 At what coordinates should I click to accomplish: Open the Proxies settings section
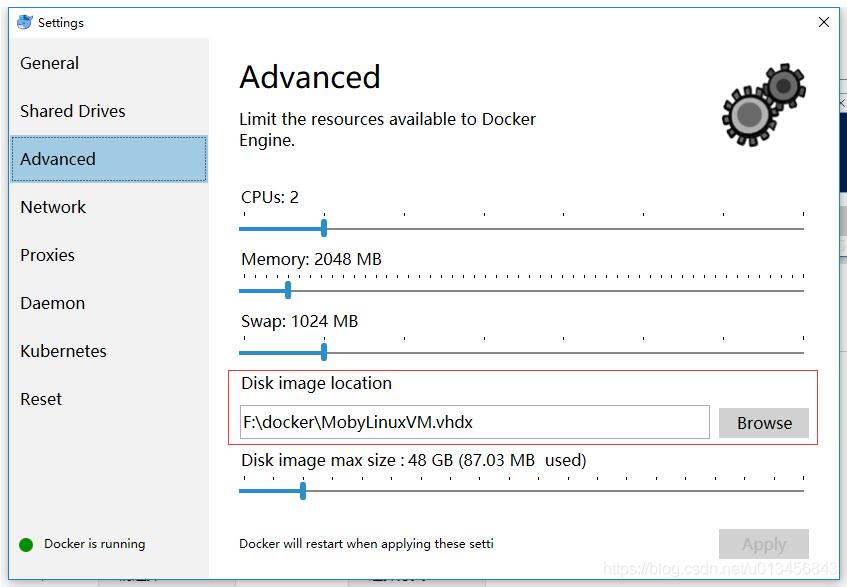[x=47, y=254]
